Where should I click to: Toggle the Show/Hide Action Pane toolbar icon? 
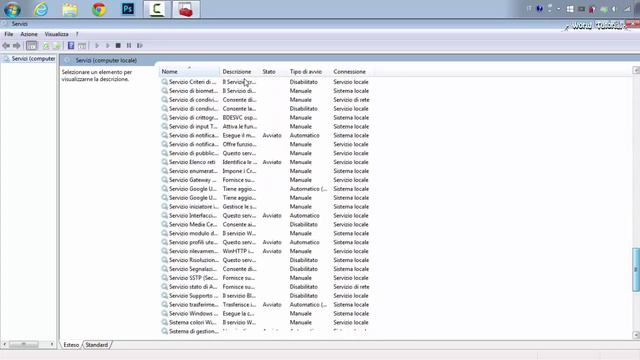(82, 46)
